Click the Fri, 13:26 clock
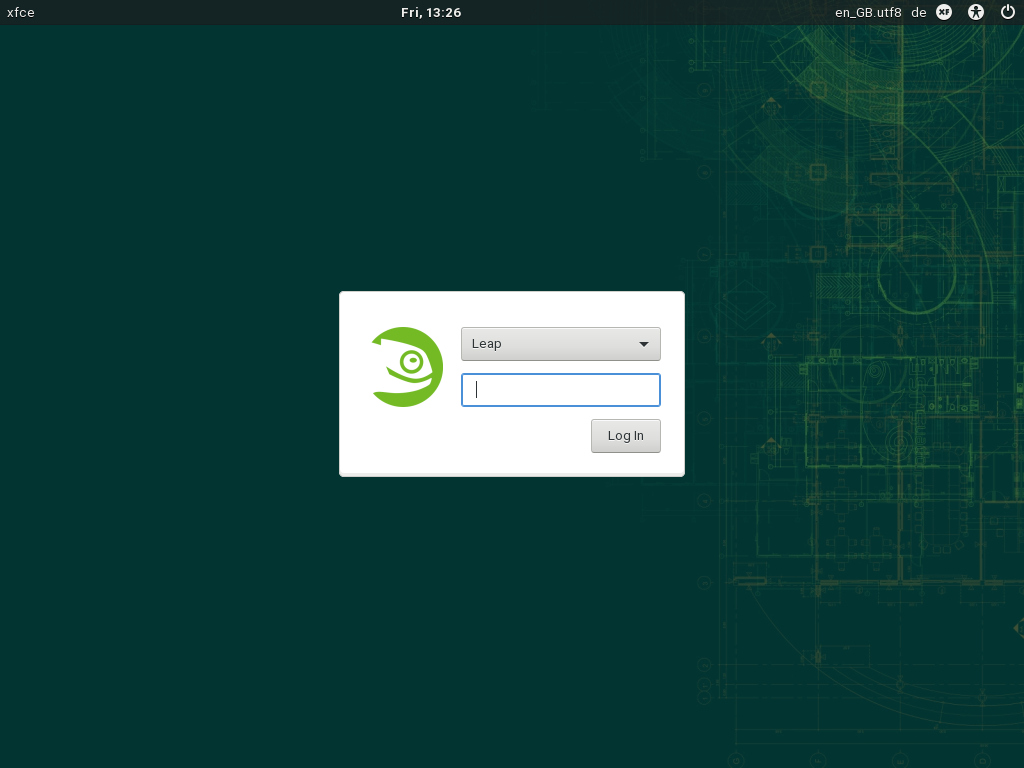1024x768 pixels. tap(431, 12)
